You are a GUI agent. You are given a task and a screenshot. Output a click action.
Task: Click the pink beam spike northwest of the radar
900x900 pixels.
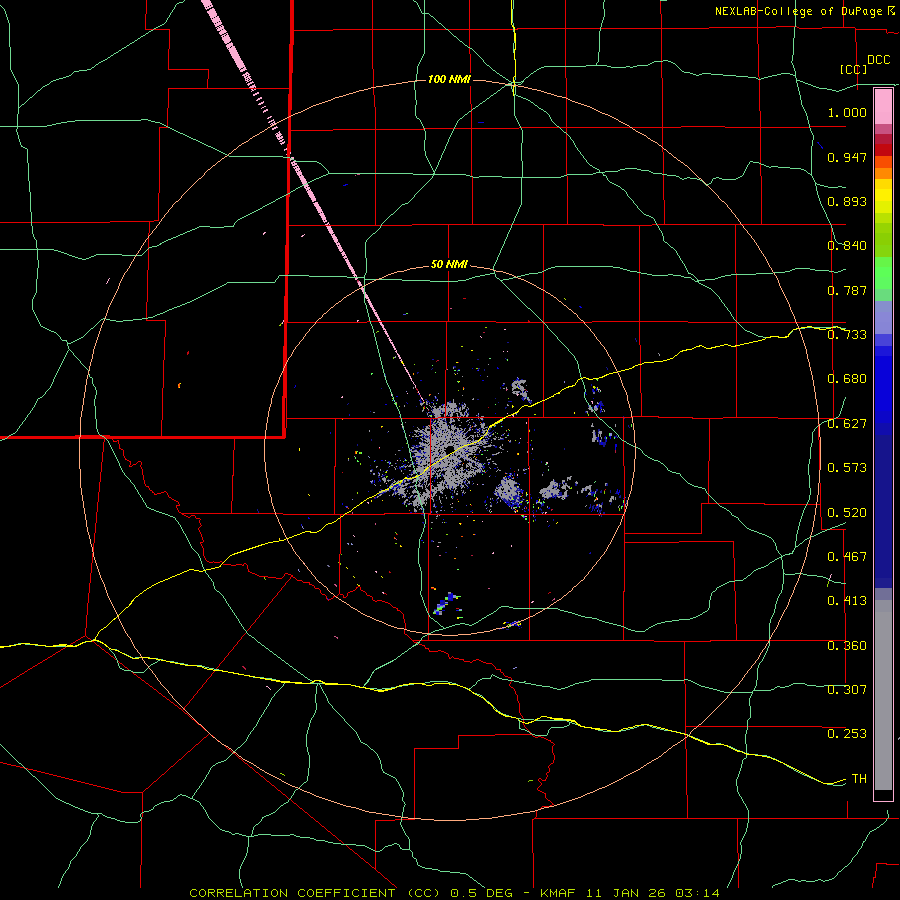point(313,199)
